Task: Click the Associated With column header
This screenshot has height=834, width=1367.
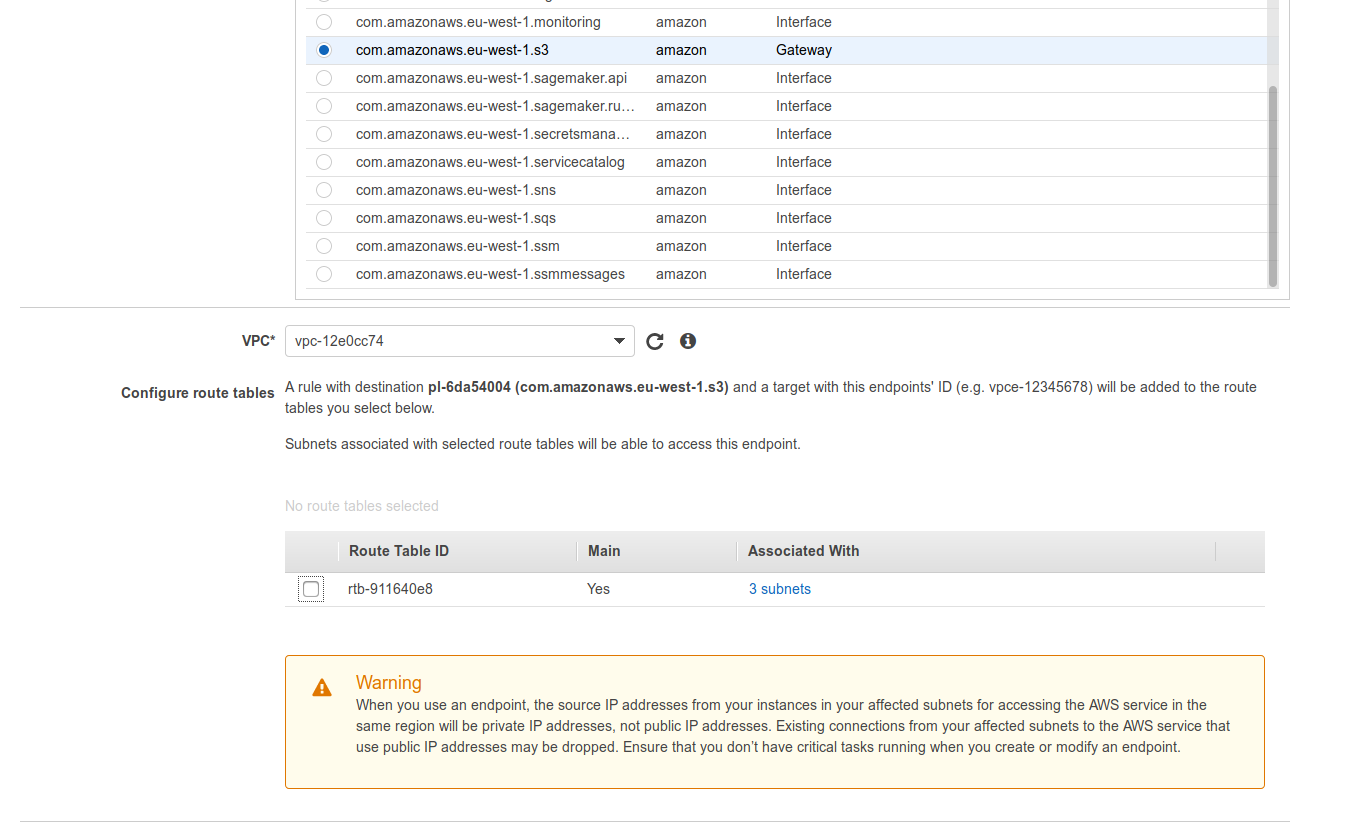Action: point(803,551)
